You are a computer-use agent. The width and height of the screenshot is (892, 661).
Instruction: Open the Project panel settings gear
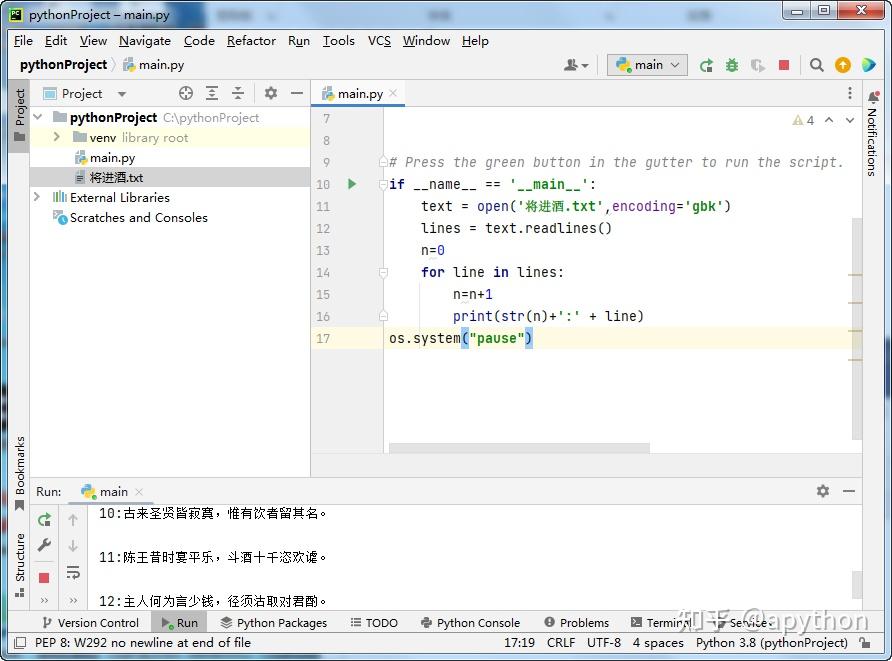271,92
